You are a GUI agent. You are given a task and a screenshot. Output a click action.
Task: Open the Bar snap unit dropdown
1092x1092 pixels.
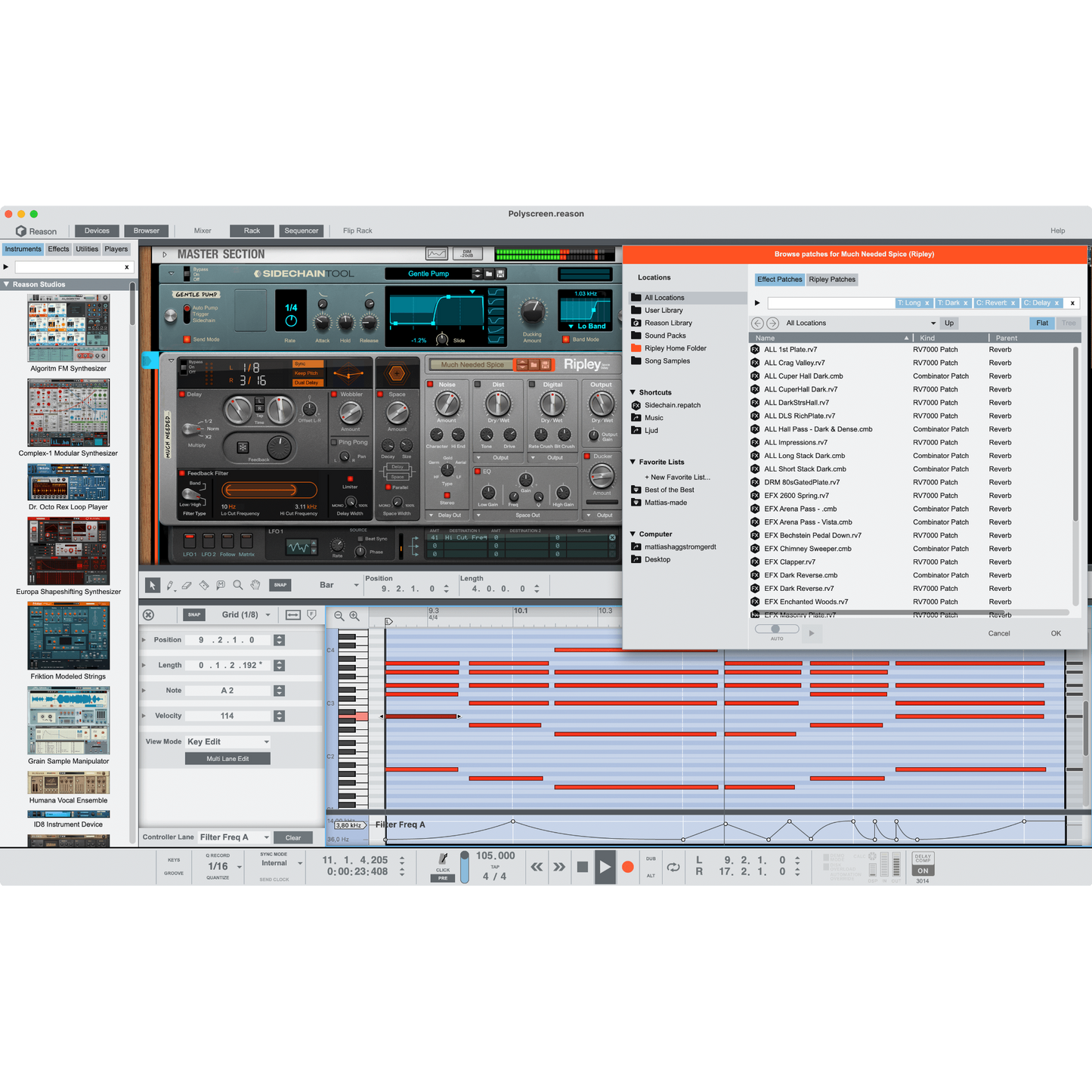pos(341,584)
